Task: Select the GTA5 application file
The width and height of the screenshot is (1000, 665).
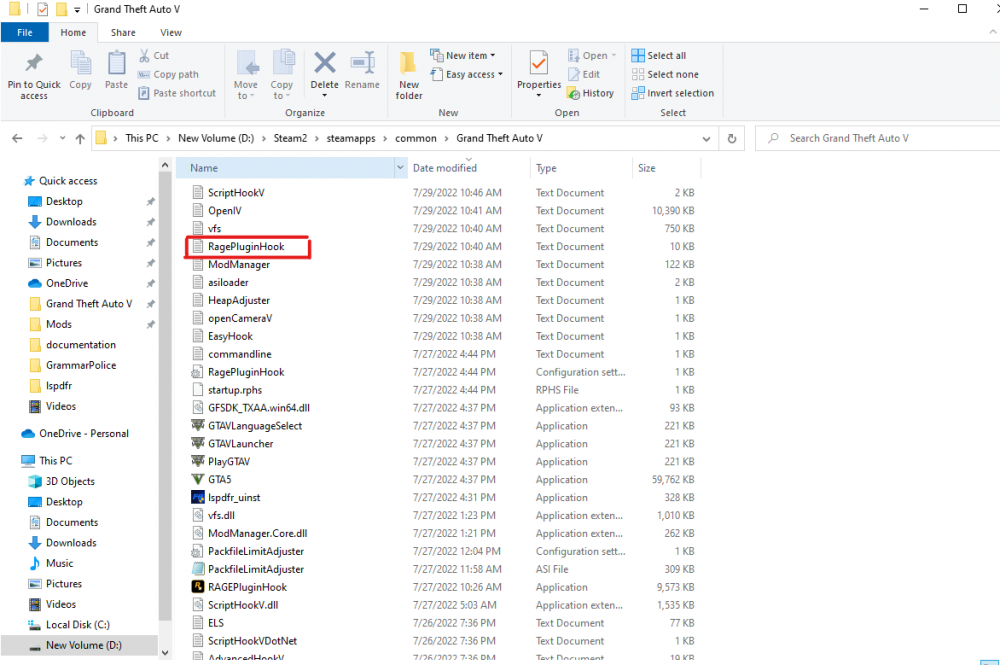Action: (219, 479)
